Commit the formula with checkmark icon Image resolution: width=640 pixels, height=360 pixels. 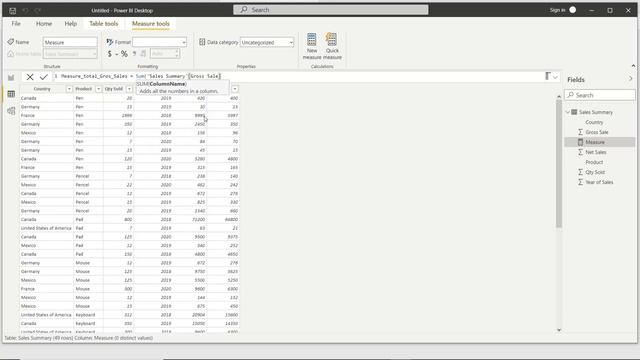click(44, 76)
